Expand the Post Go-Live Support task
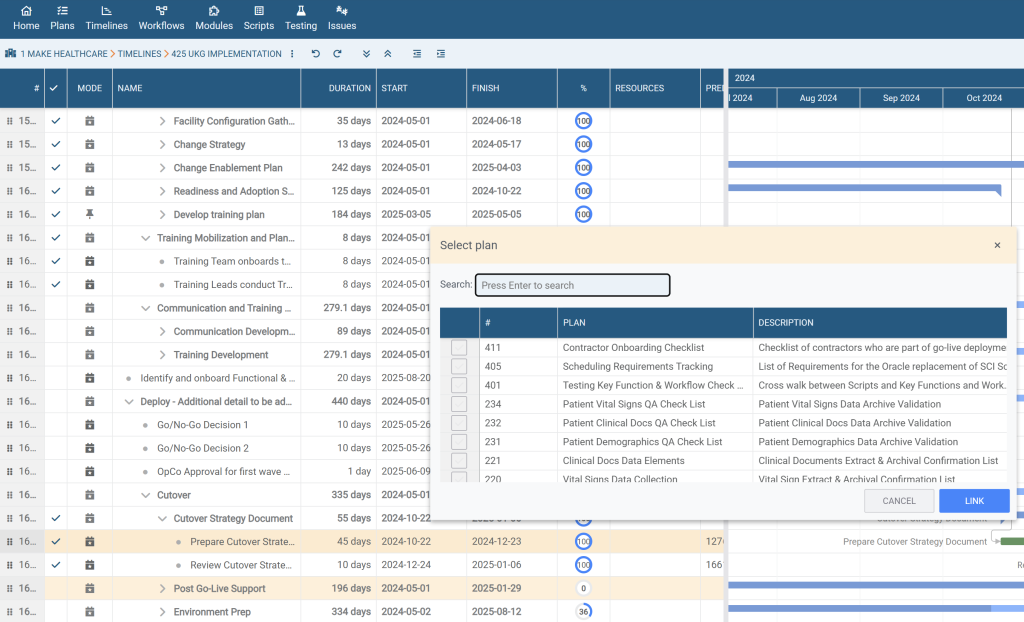Screen dimensions: 1024x622 [163, 588]
